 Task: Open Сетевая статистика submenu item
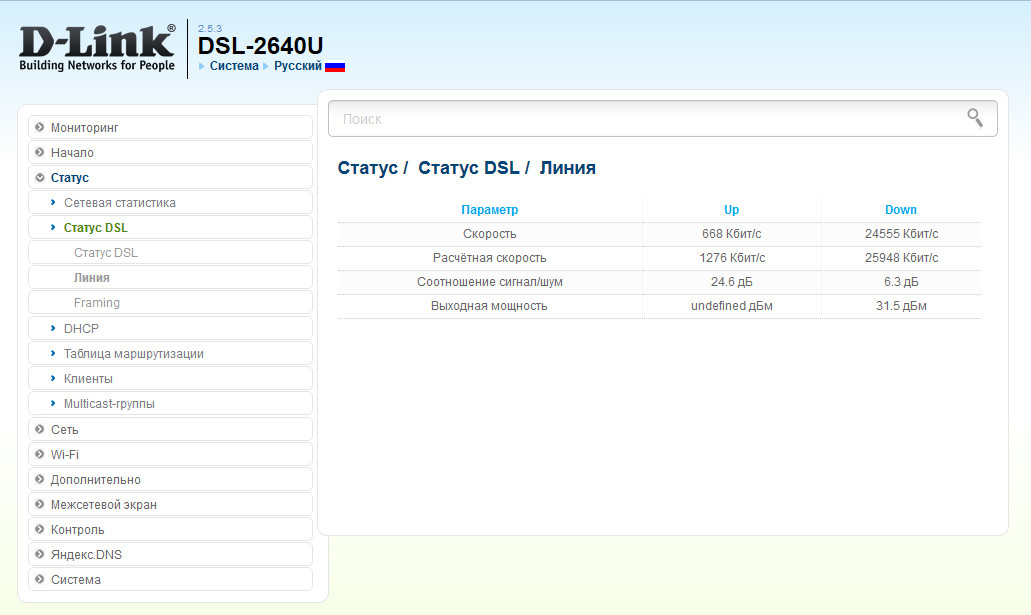click(x=119, y=203)
